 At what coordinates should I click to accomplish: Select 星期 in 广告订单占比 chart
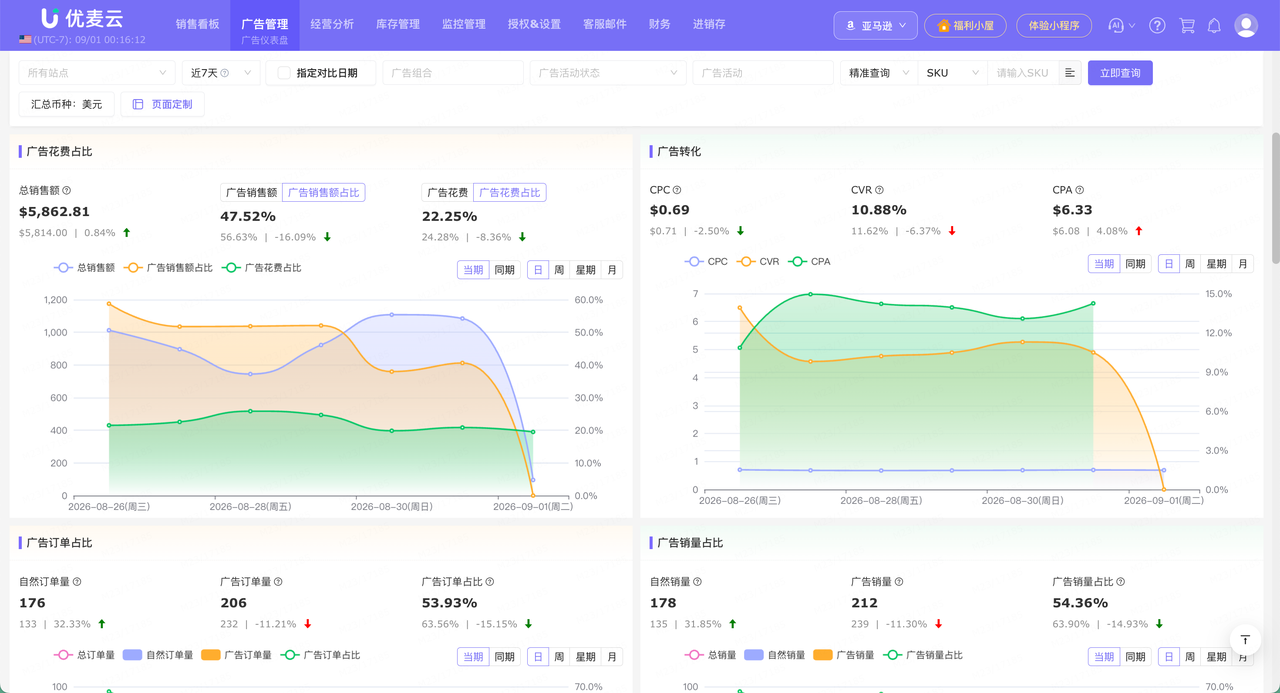pos(585,657)
